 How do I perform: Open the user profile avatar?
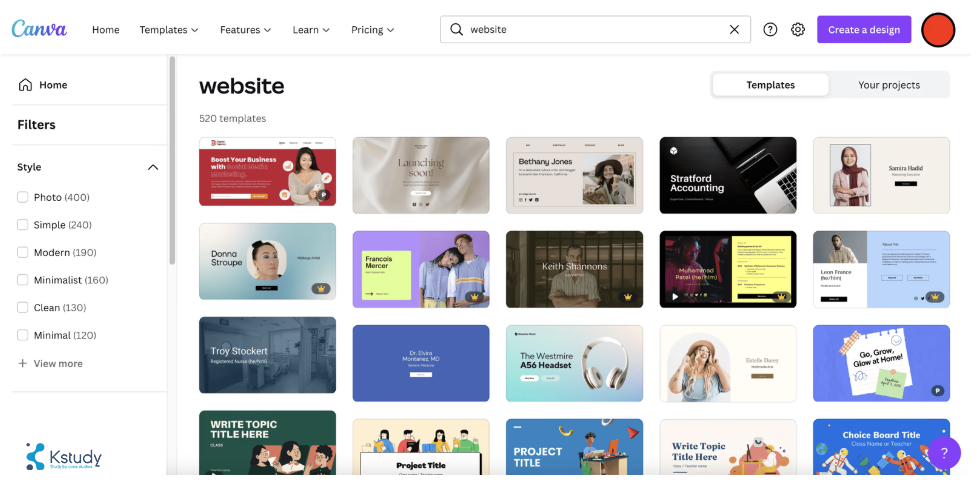(938, 30)
